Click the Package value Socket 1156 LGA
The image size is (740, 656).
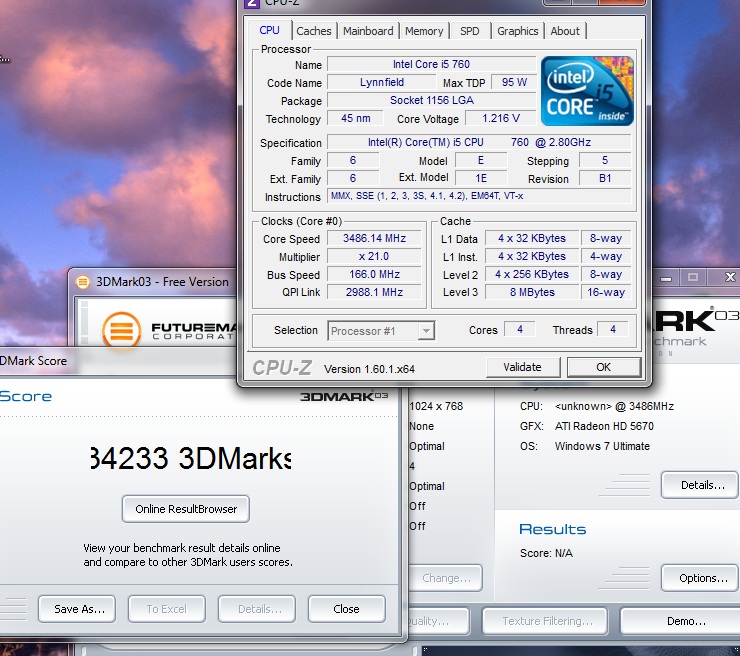coord(431,100)
